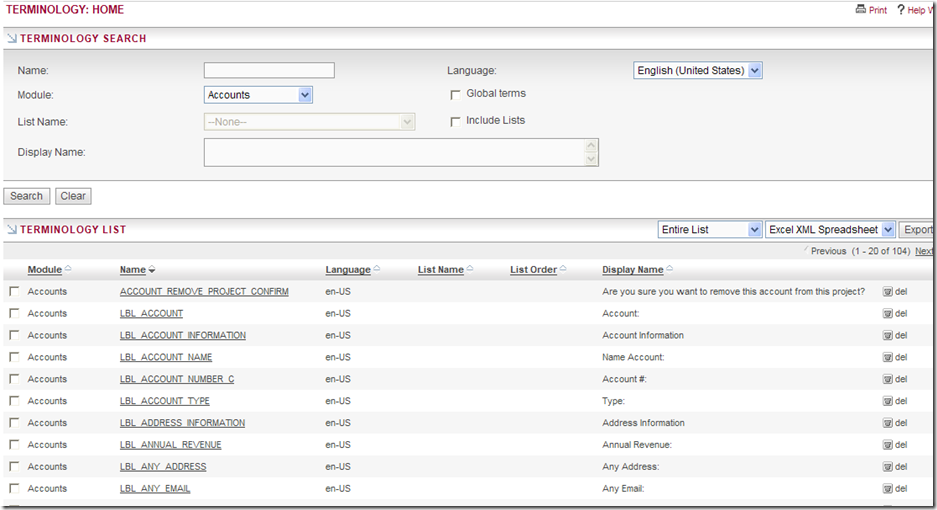This screenshot has width=937, height=510.
Task: Enable the Global terms checkbox
Action: [455, 94]
